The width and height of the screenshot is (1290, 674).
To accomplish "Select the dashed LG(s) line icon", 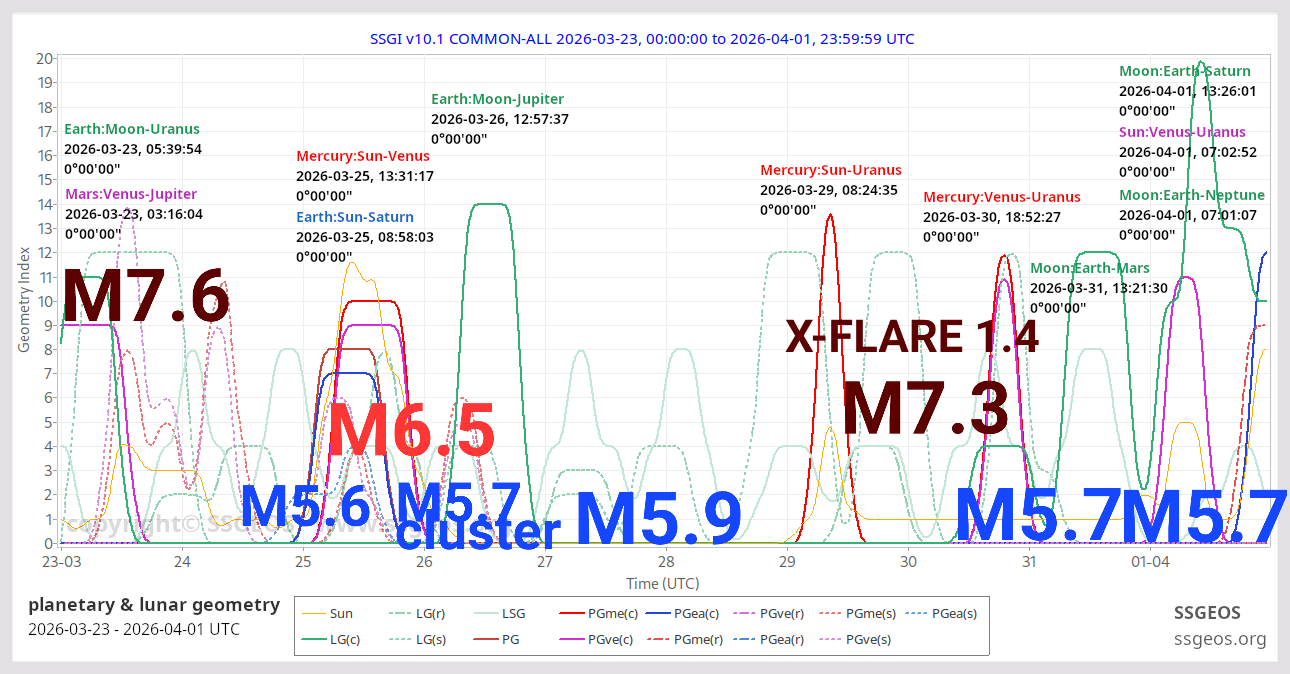I will coord(400,638).
